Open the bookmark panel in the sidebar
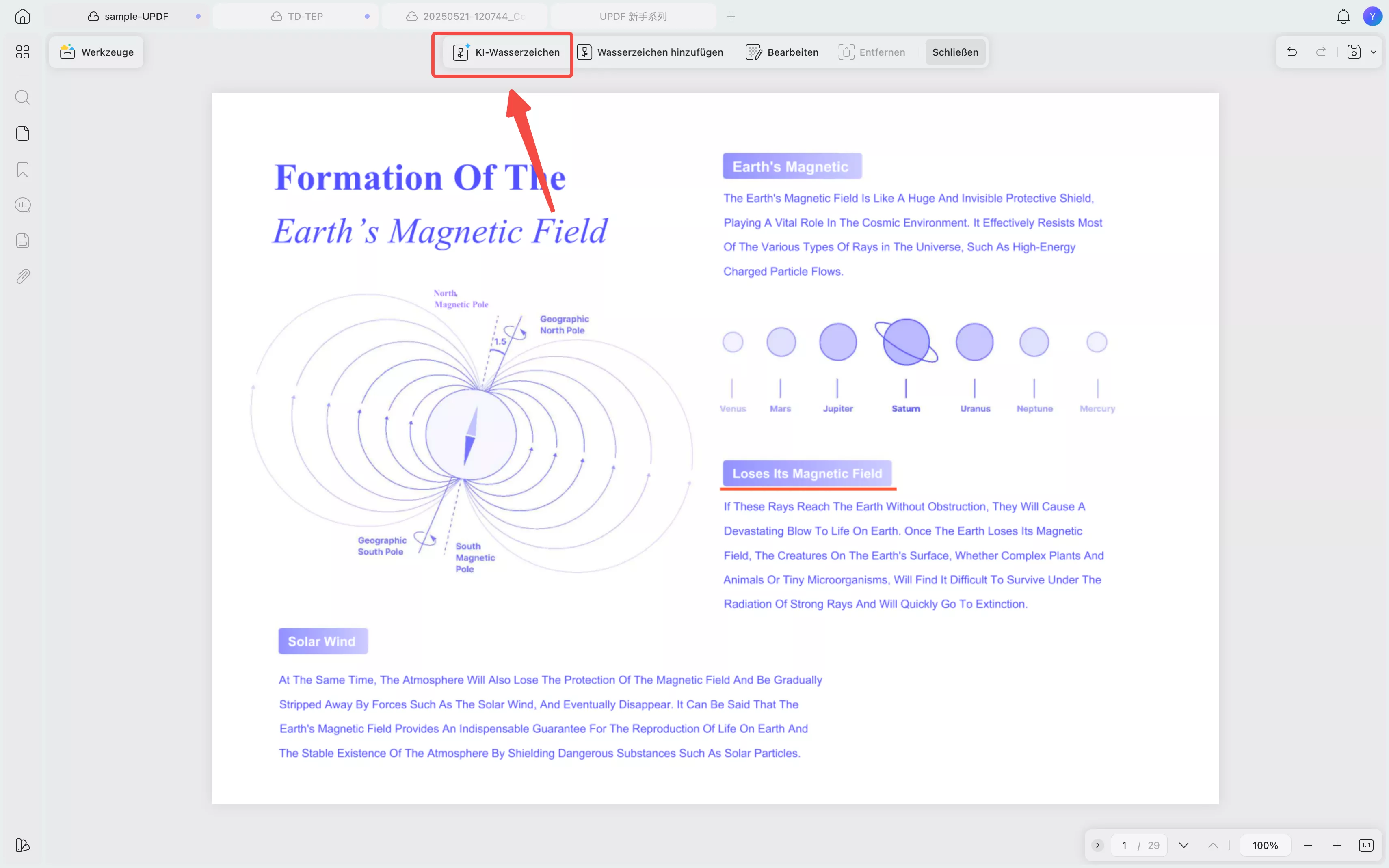Screen dimensions: 1389x868 (x=22, y=169)
